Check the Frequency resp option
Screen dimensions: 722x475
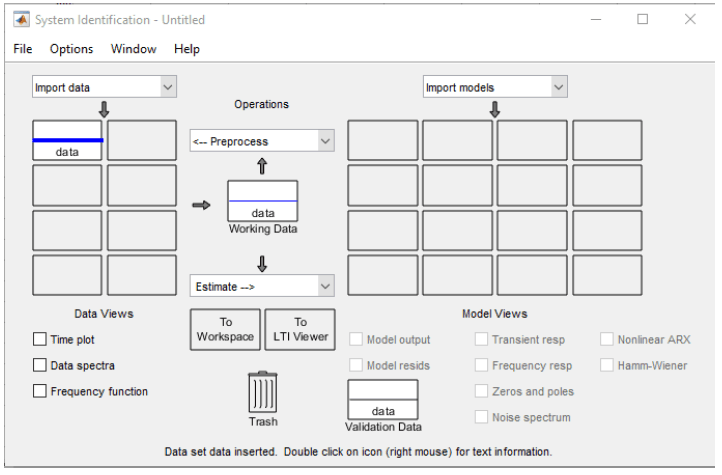[x=481, y=365]
